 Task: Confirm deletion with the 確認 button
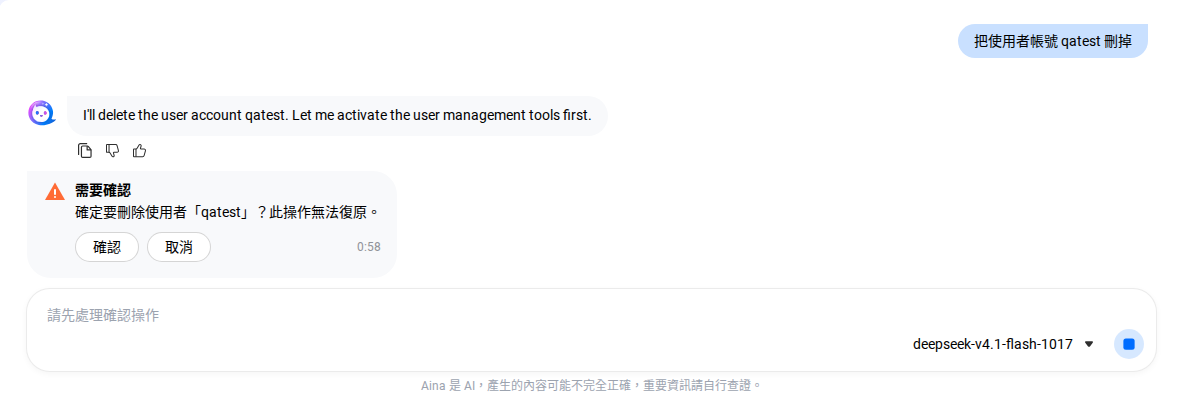(x=107, y=247)
